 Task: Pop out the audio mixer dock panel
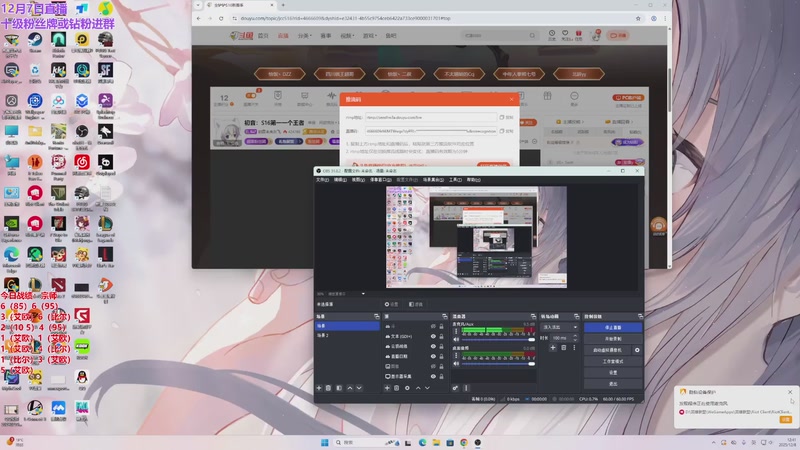(x=533, y=317)
